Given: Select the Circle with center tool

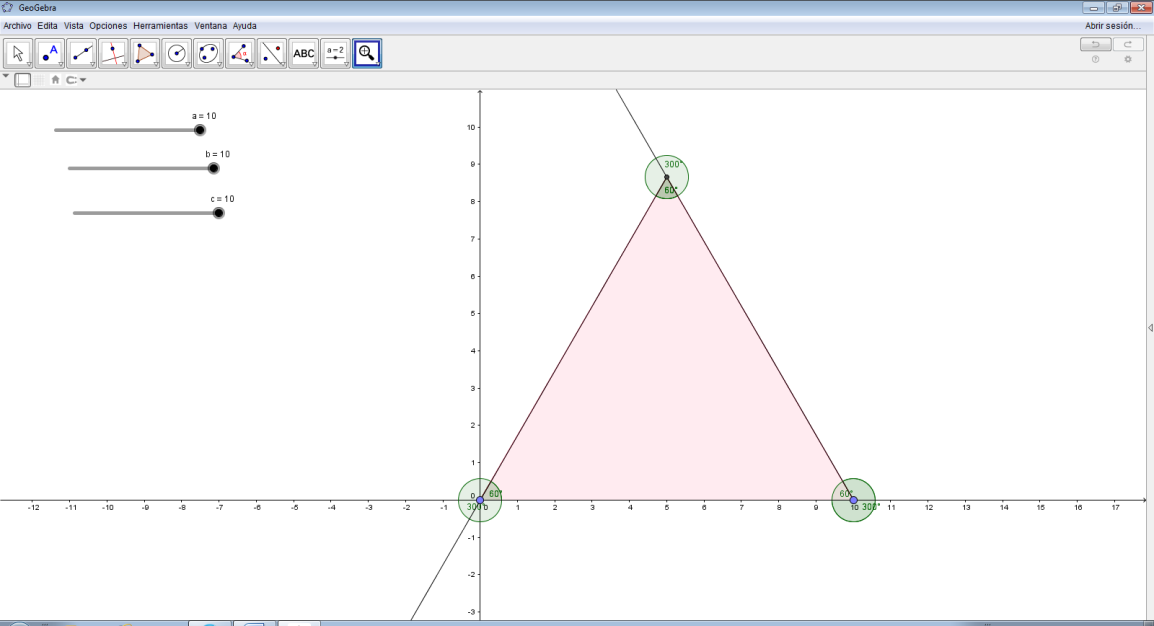Looking at the screenshot, I should [177, 54].
